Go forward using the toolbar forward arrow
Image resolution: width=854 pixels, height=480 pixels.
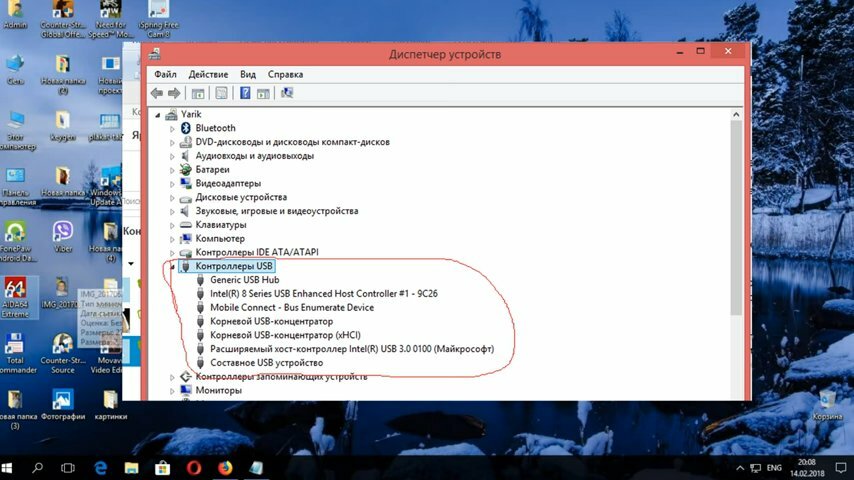pos(174,93)
